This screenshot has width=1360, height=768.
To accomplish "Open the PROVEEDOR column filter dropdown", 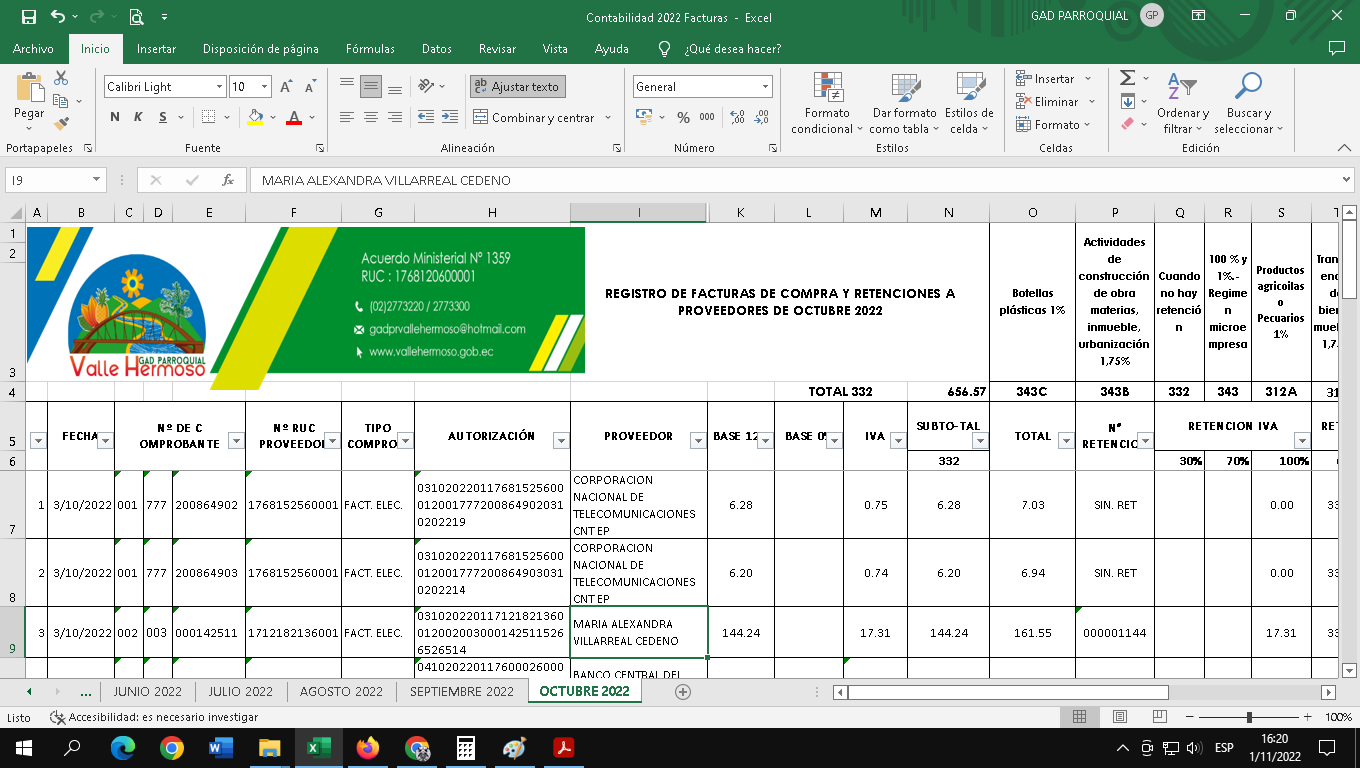I will click(697, 441).
